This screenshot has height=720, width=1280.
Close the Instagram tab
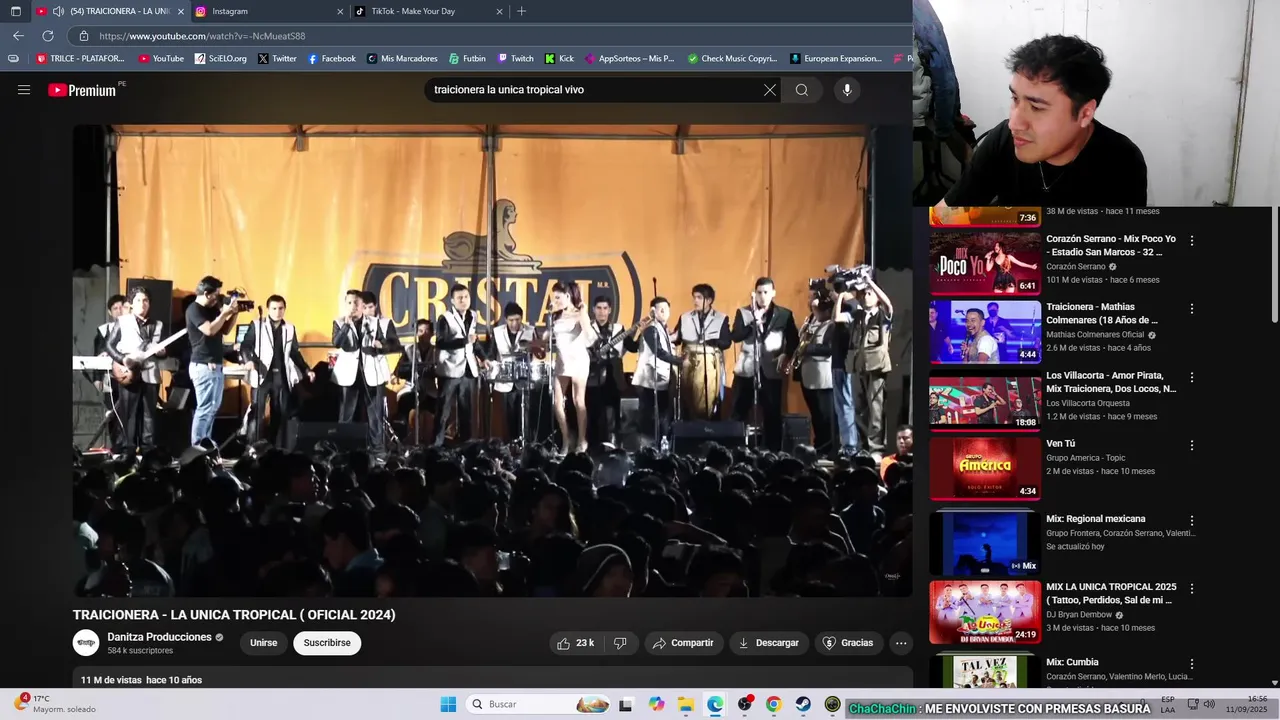pyautogui.click(x=340, y=11)
